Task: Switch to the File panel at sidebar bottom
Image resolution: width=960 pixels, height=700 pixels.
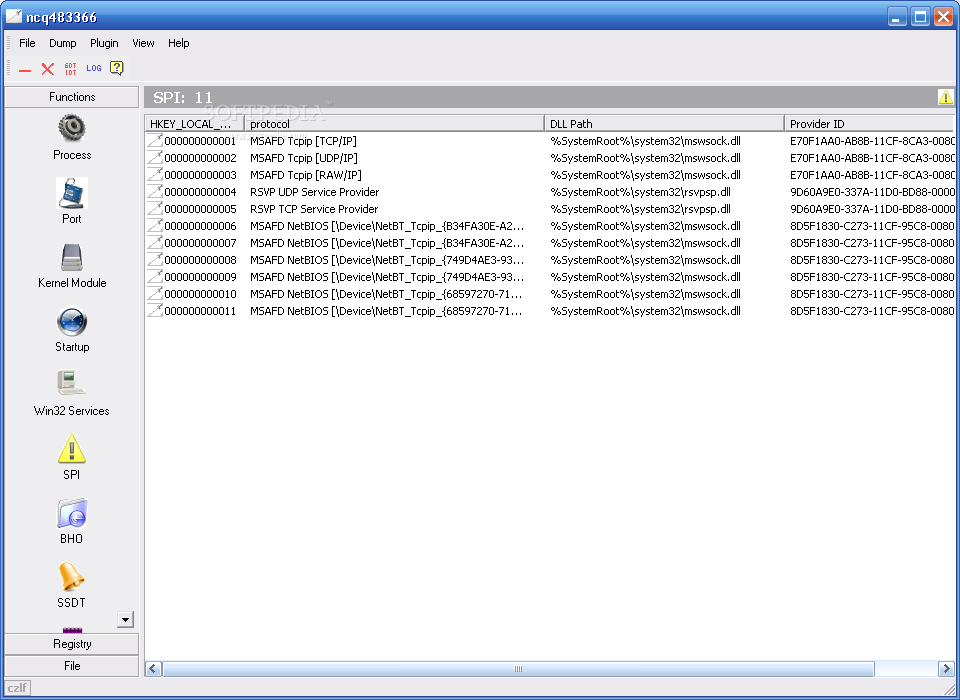Action: 72,666
